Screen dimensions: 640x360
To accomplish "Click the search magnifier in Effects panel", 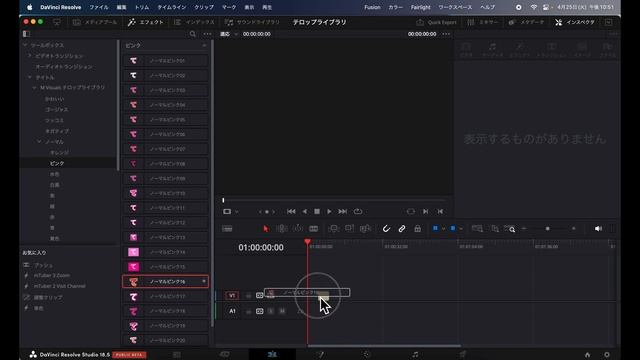I will 193,34.
